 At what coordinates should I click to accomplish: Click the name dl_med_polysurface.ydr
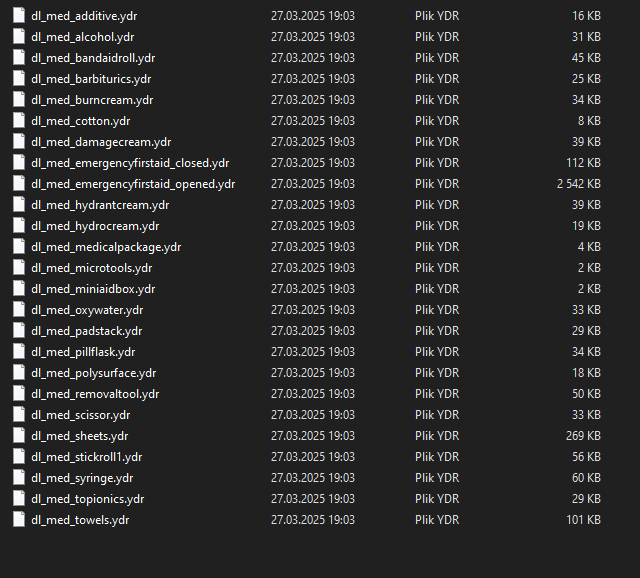coord(94,373)
